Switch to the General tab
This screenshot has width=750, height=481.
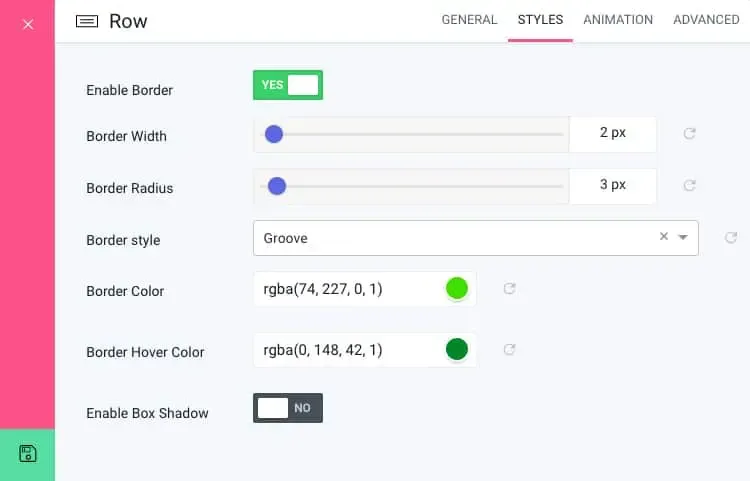point(469,20)
